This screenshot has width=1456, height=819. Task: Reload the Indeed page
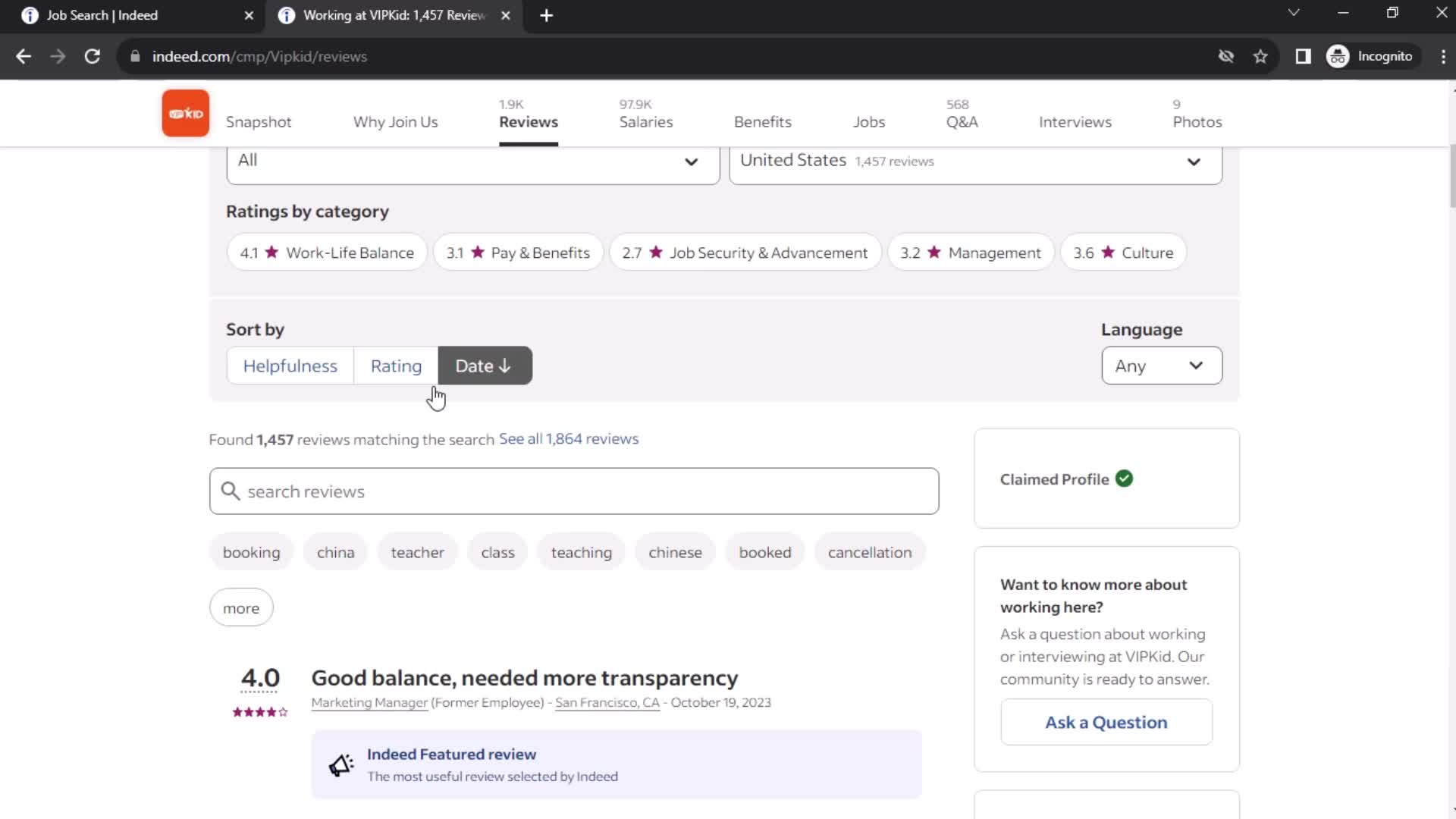[93, 56]
